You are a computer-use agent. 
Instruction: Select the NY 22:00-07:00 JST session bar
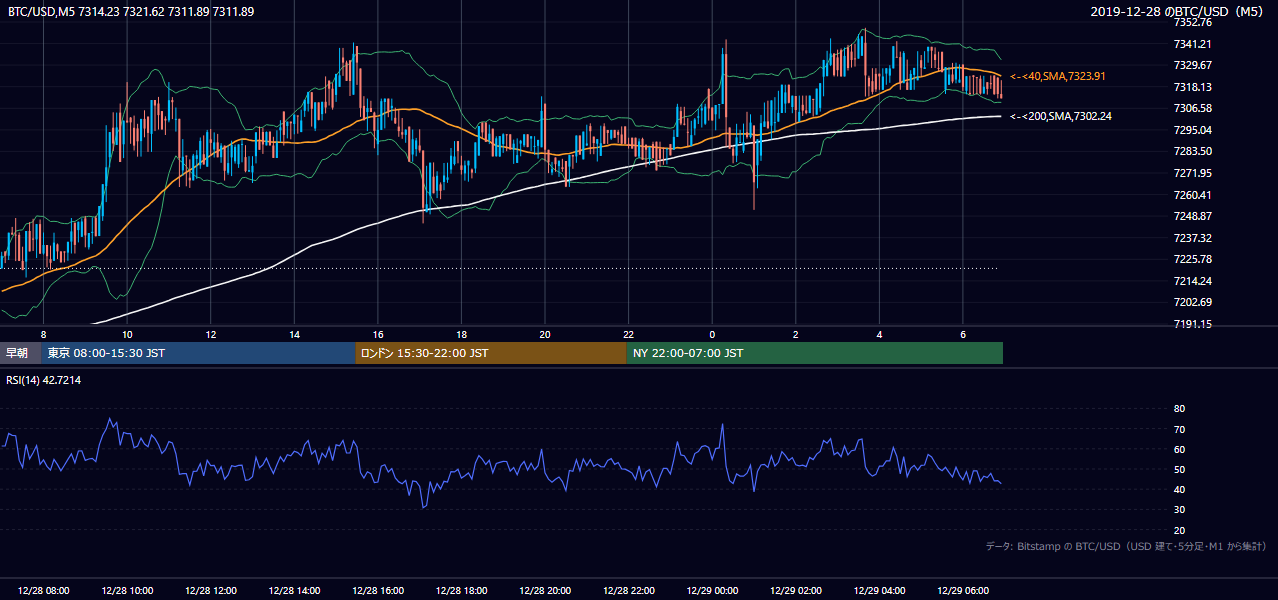pyautogui.click(x=814, y=353)
